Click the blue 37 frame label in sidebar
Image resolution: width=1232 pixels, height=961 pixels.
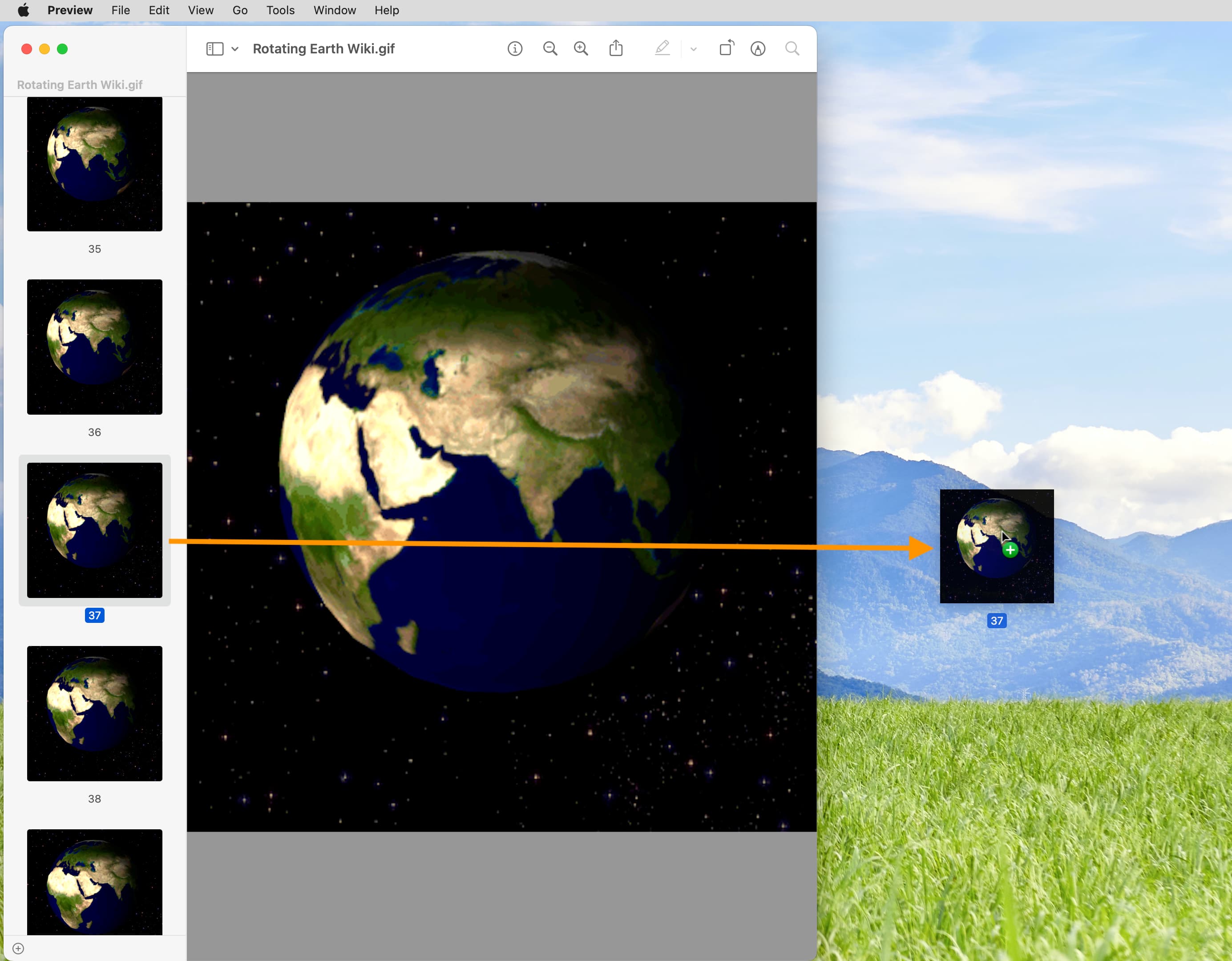[95, 615]
